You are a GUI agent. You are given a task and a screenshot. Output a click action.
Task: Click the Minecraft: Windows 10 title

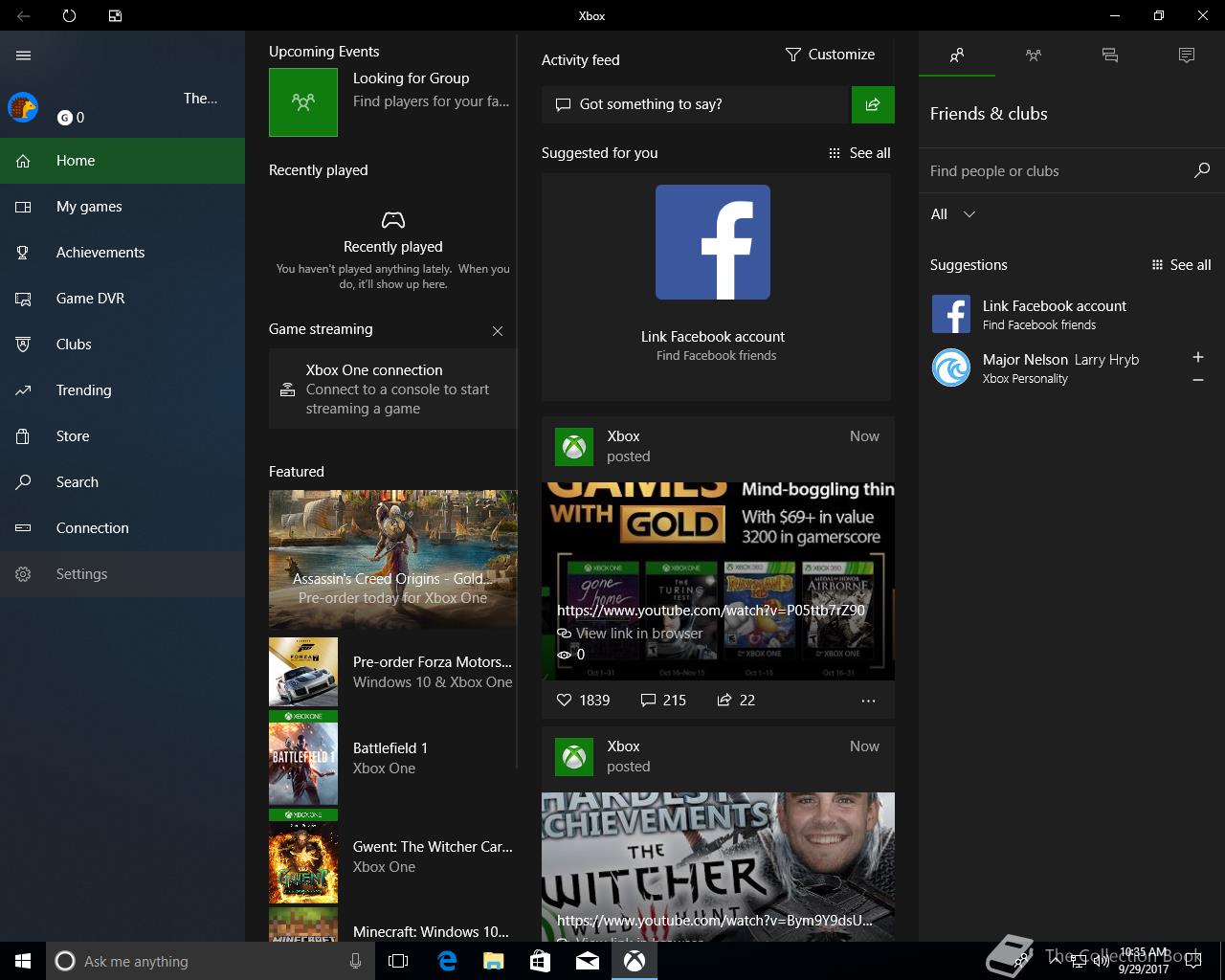tap(431, 932)
